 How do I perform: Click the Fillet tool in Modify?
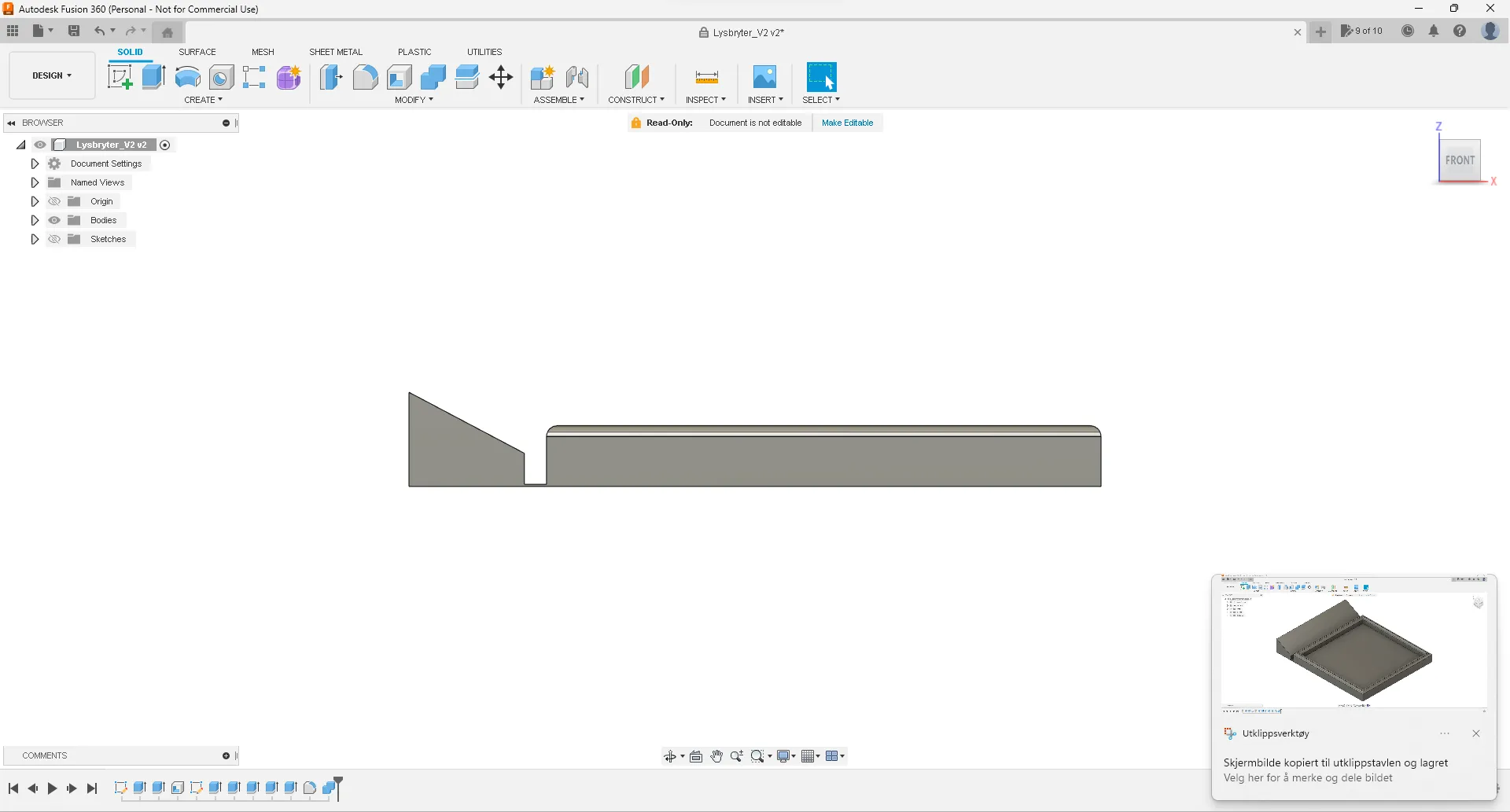365,77
